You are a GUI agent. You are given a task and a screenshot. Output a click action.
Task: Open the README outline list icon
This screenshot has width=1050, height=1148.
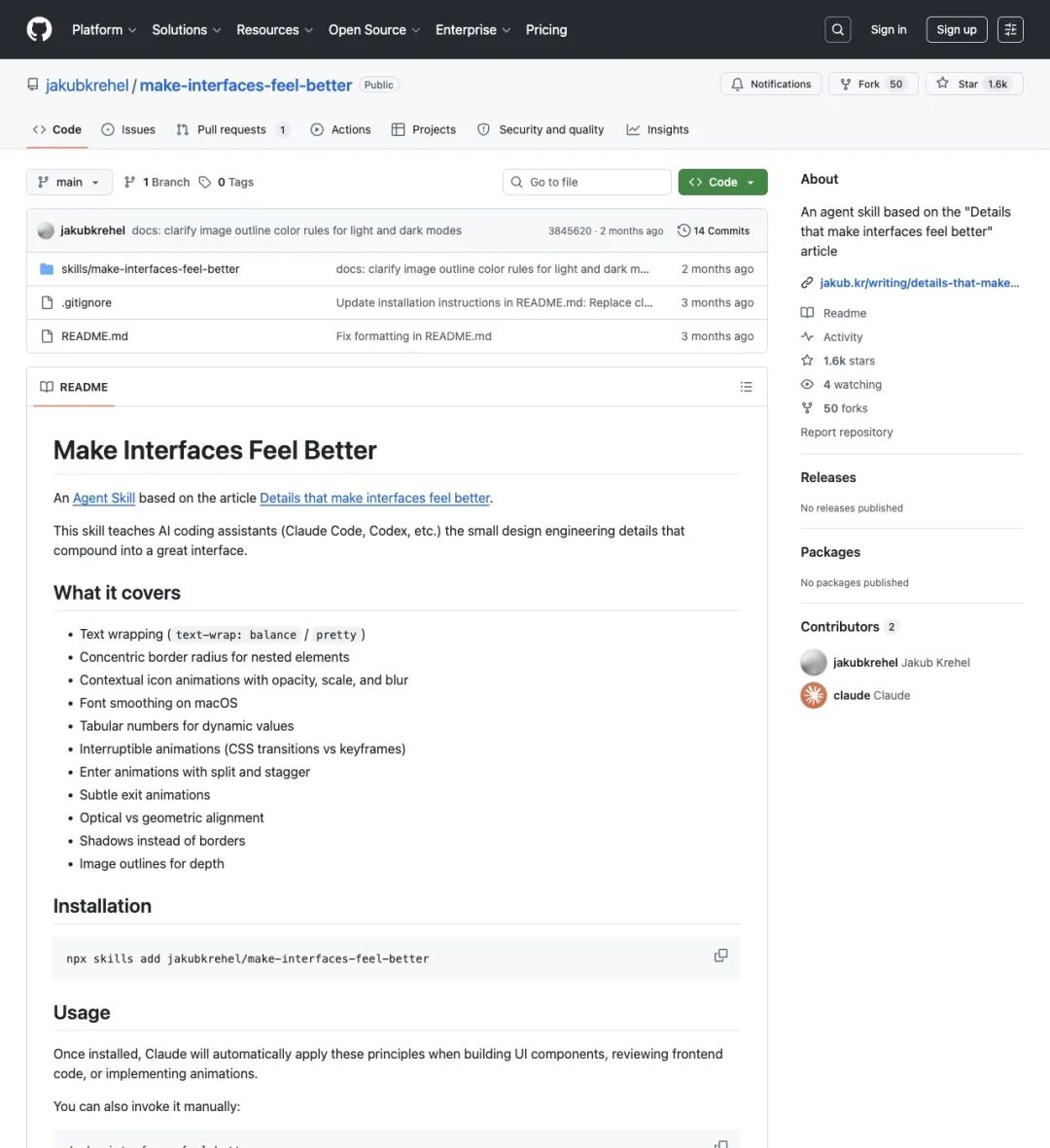click(746, 387)
